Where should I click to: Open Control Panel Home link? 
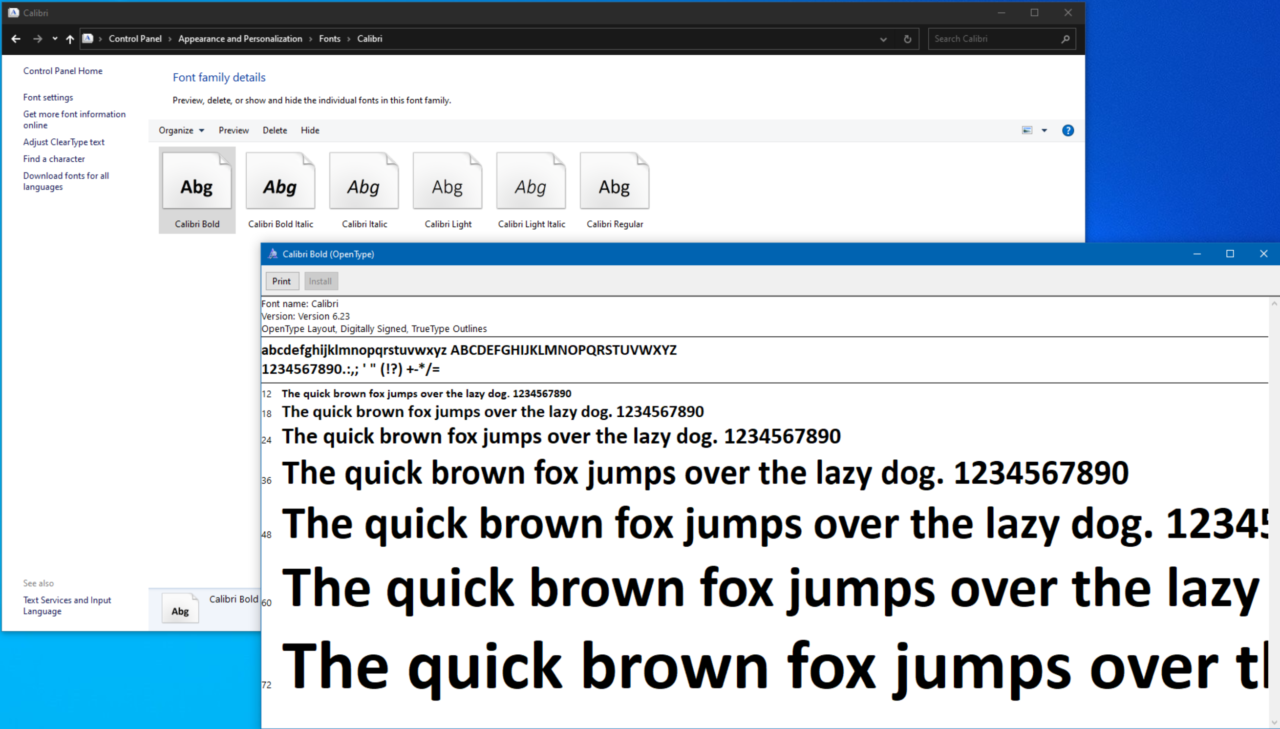[63, 71]
